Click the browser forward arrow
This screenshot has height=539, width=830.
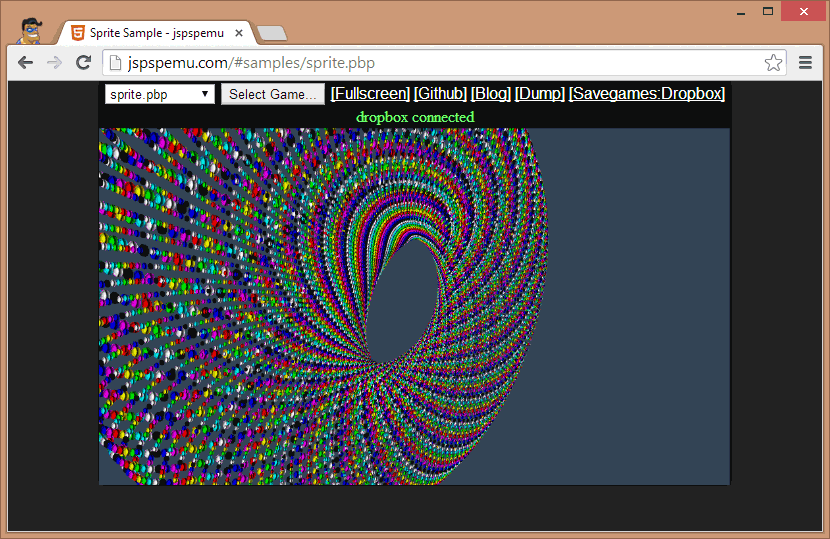point(54,62)
